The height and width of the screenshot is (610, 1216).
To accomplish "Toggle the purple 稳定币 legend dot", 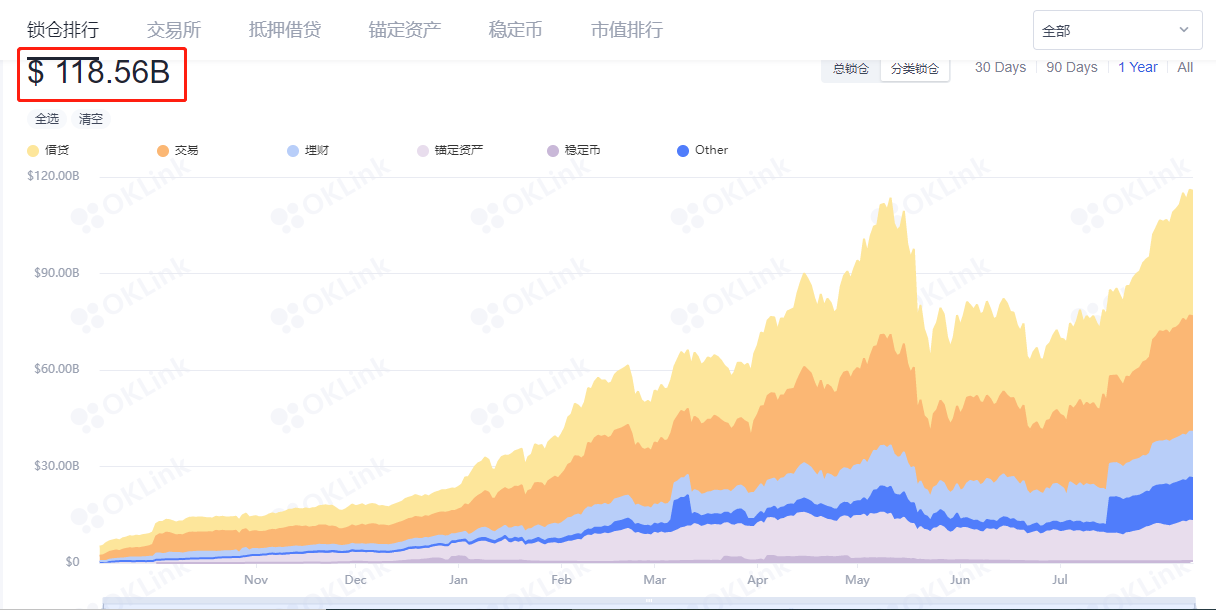I will (x=553, y=151).
